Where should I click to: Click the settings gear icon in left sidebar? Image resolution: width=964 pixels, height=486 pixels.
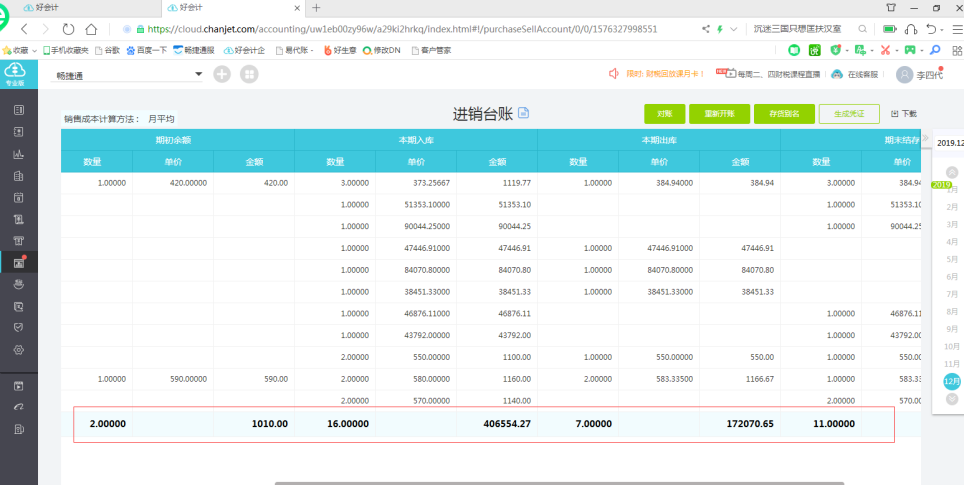[18, 350]
